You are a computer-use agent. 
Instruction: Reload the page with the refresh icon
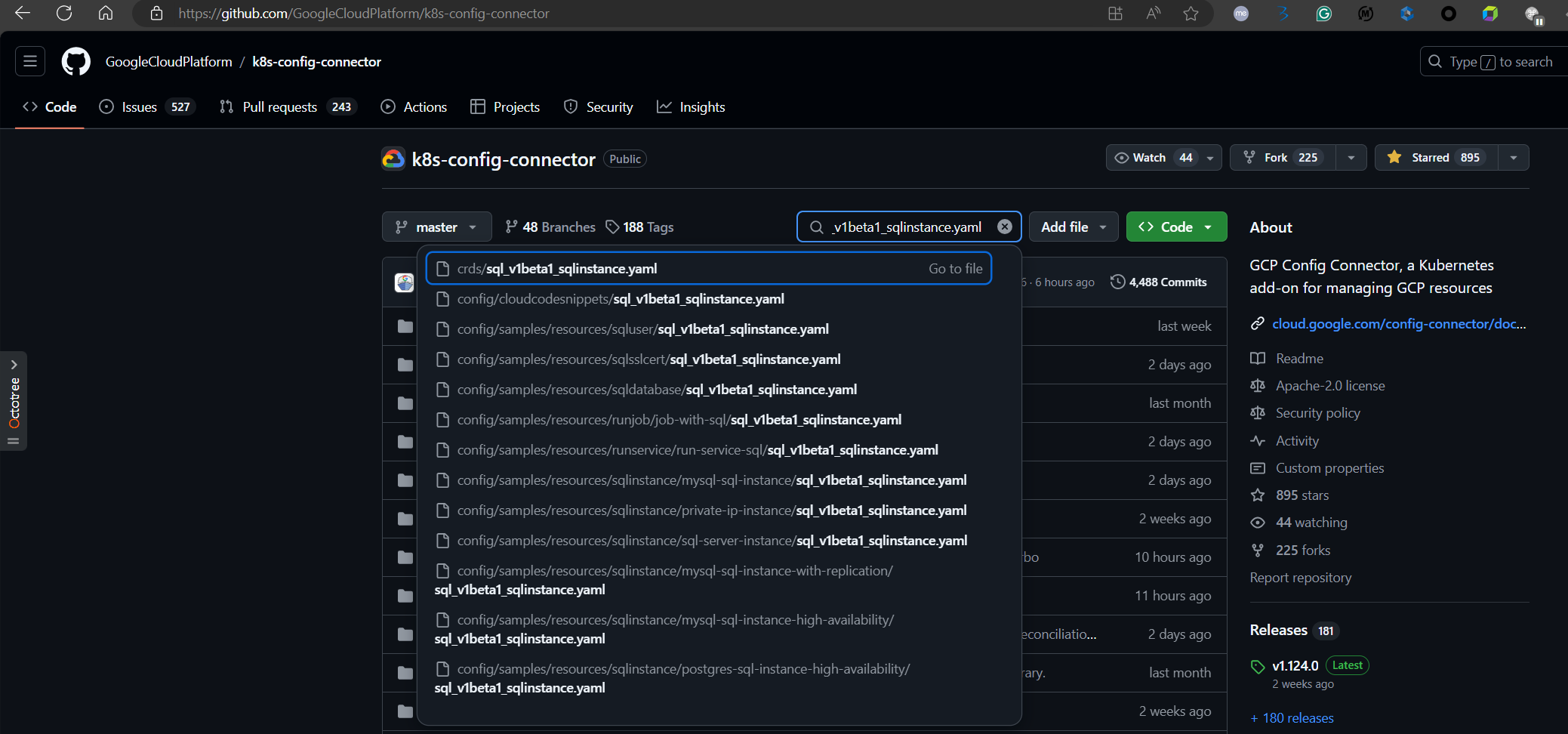(64, 13)
